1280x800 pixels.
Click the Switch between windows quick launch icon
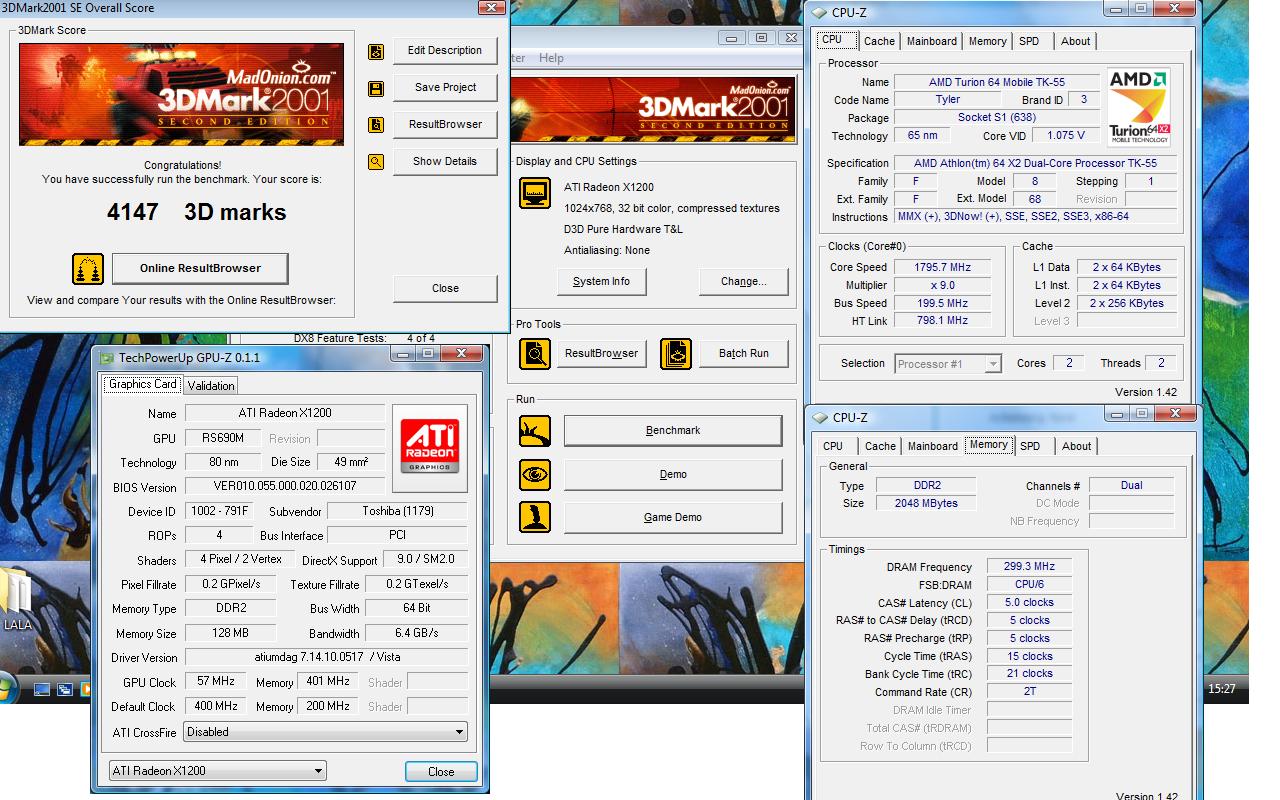64,689
